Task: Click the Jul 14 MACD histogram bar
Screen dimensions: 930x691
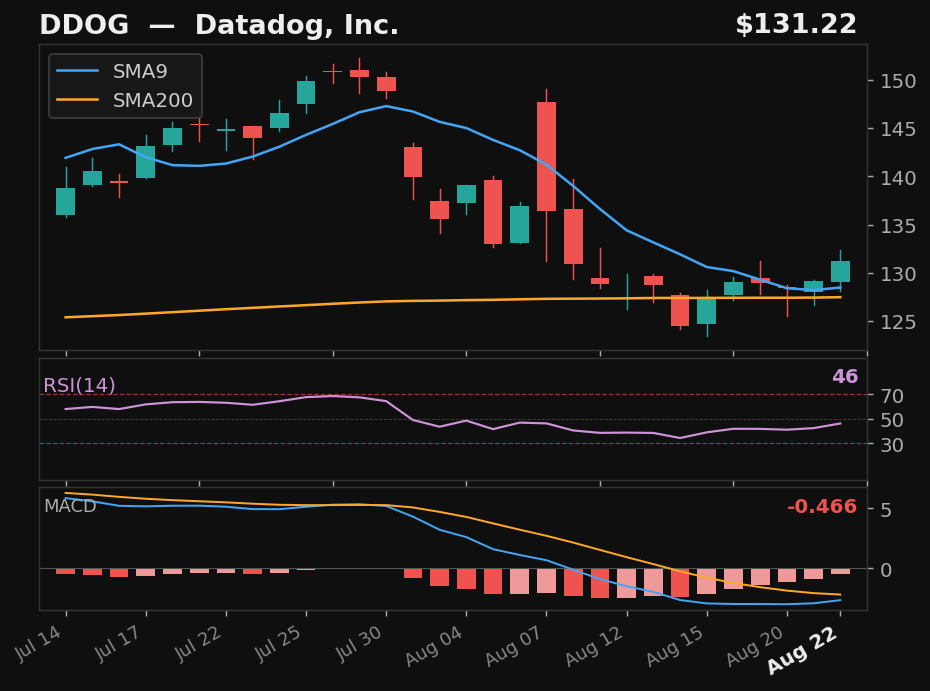Action: pos(65,571)
